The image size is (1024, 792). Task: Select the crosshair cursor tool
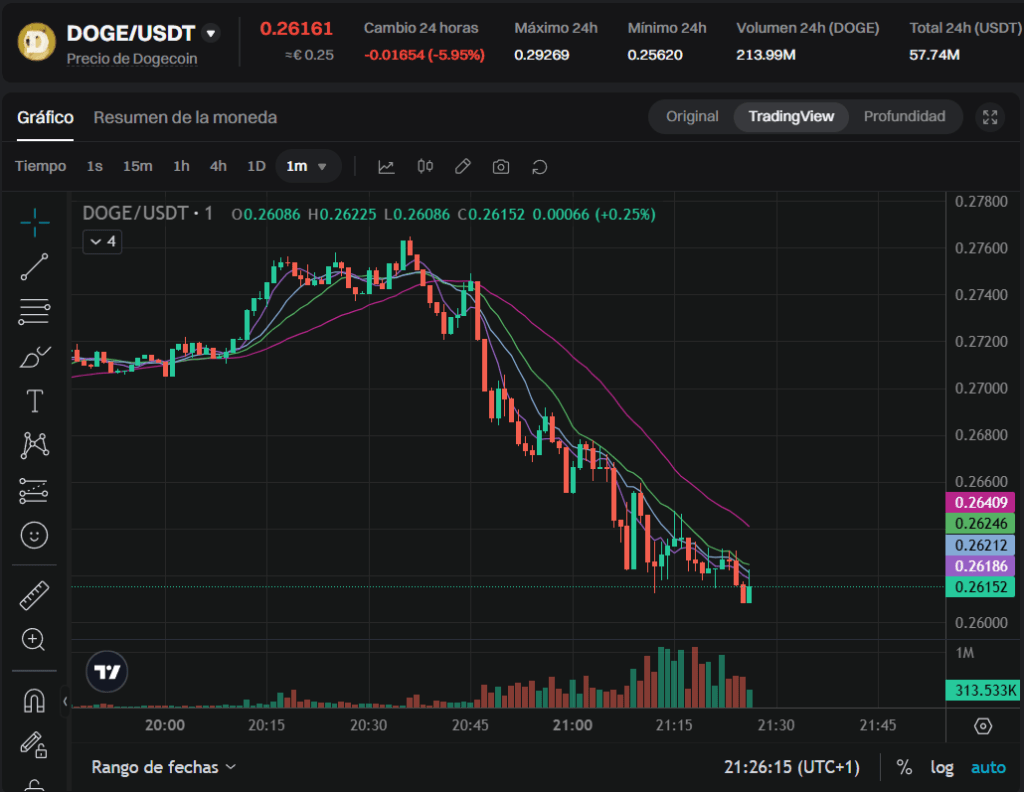34,222
